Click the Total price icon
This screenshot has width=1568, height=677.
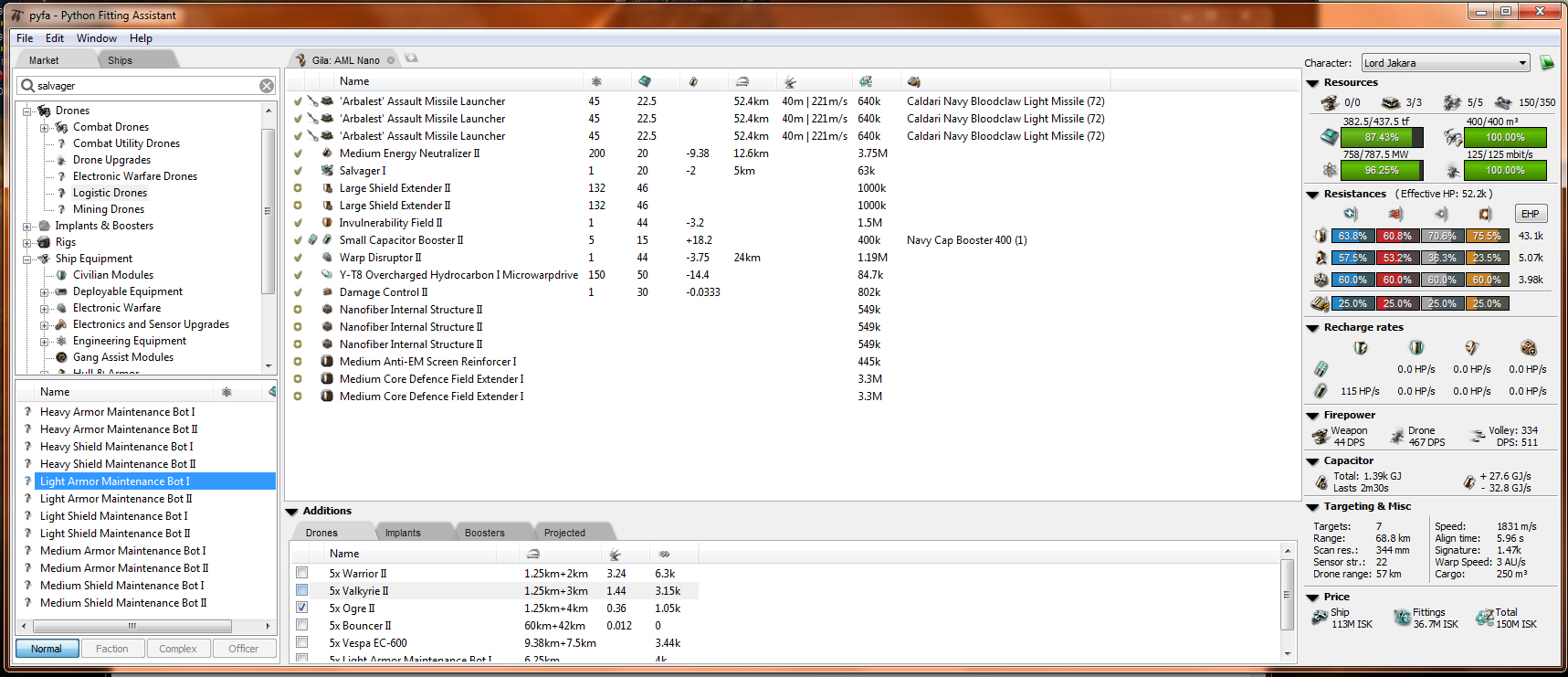[x=1485, y=619]
